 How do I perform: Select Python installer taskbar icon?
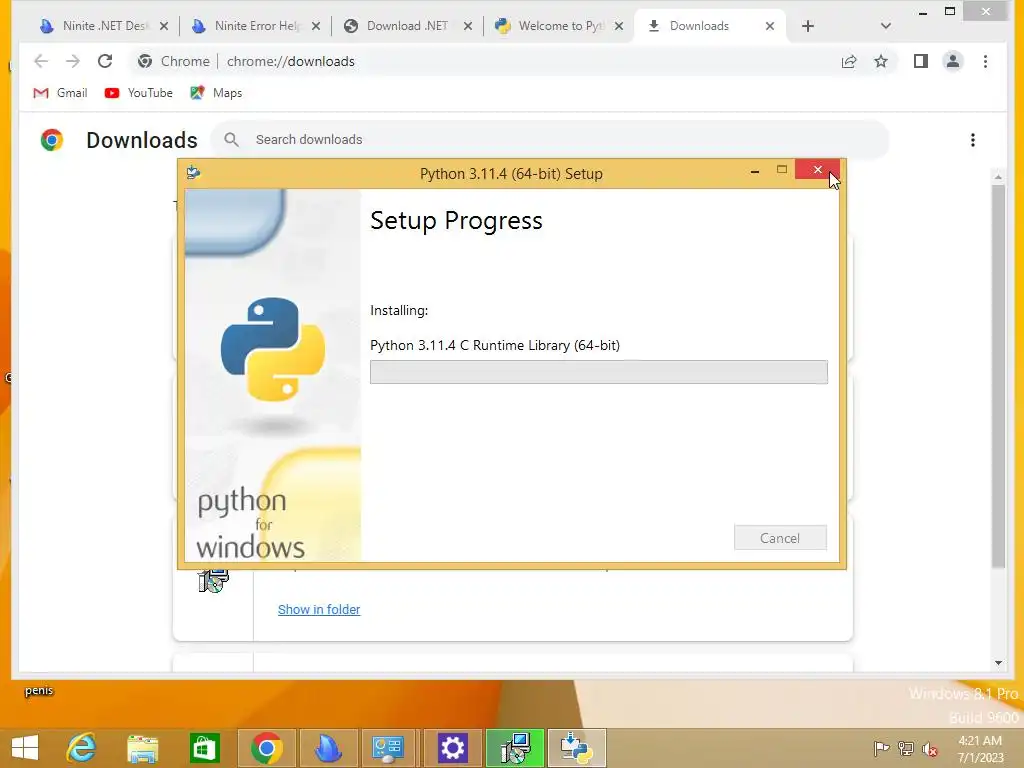pyautogui.click(x=577, y=748)
